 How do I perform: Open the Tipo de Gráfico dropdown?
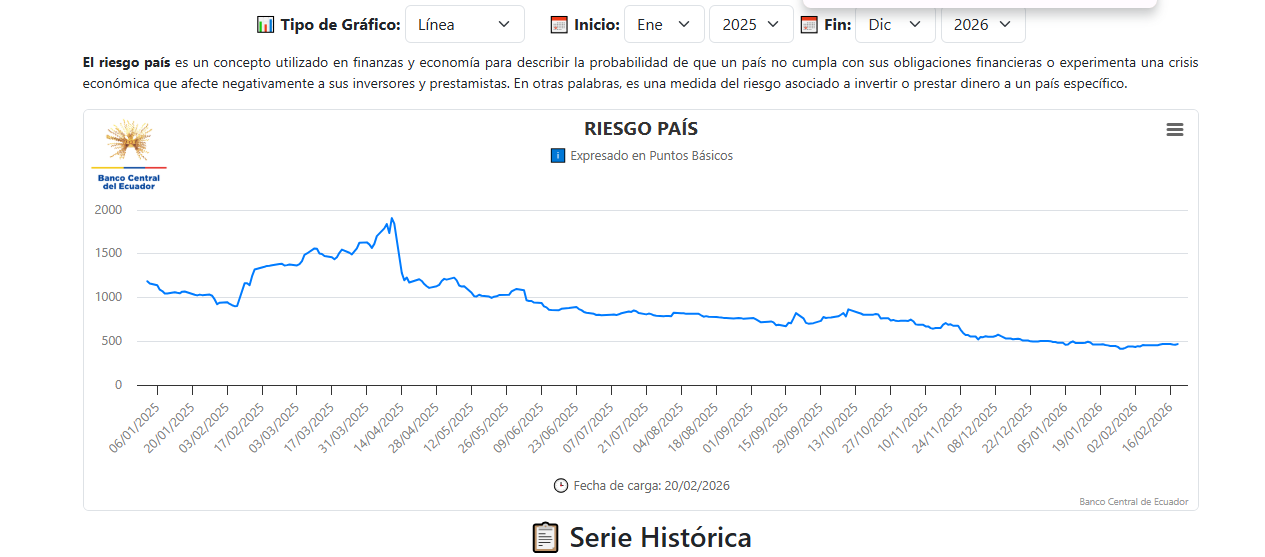coord(464,24)
